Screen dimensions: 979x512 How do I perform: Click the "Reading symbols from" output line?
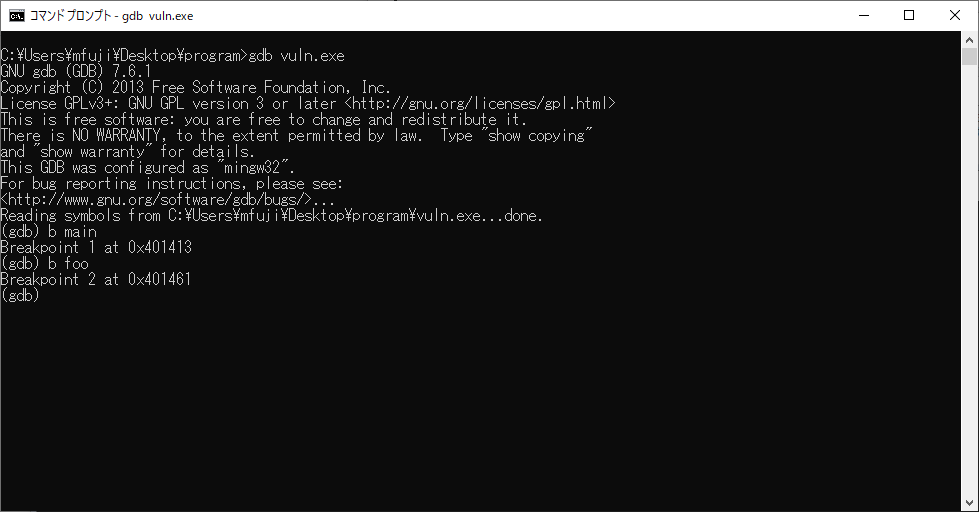(x=271, y=216)
